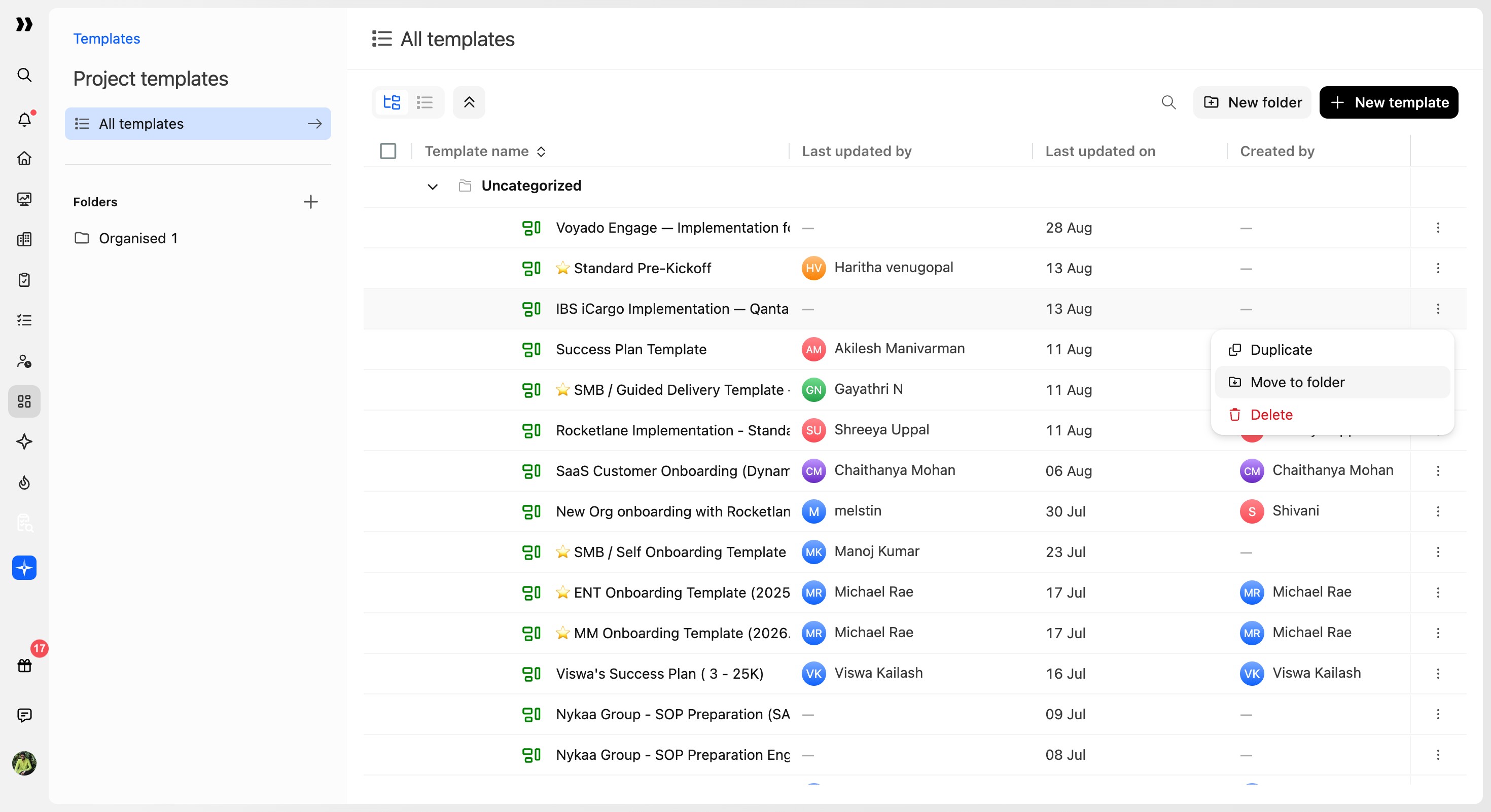Open the building-and-table icon in the sidebar
Screen dimensions: 1491x812
(24, 239)
